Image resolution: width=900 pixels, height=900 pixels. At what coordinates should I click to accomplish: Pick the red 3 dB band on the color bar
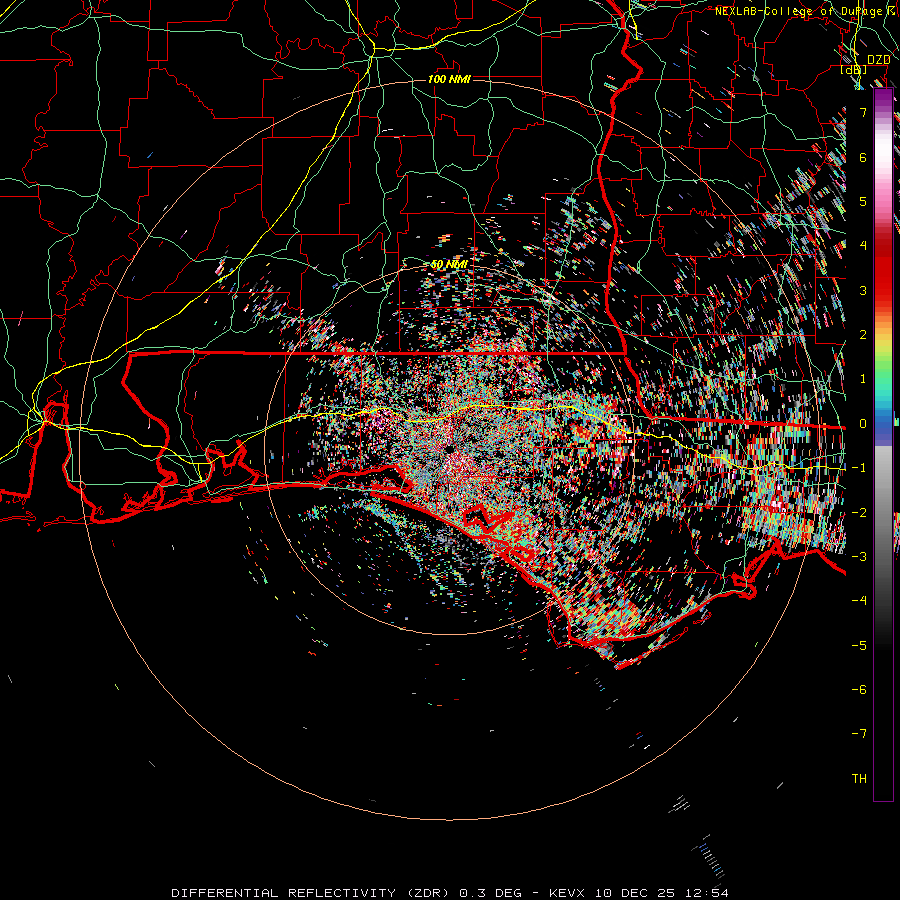883,290
